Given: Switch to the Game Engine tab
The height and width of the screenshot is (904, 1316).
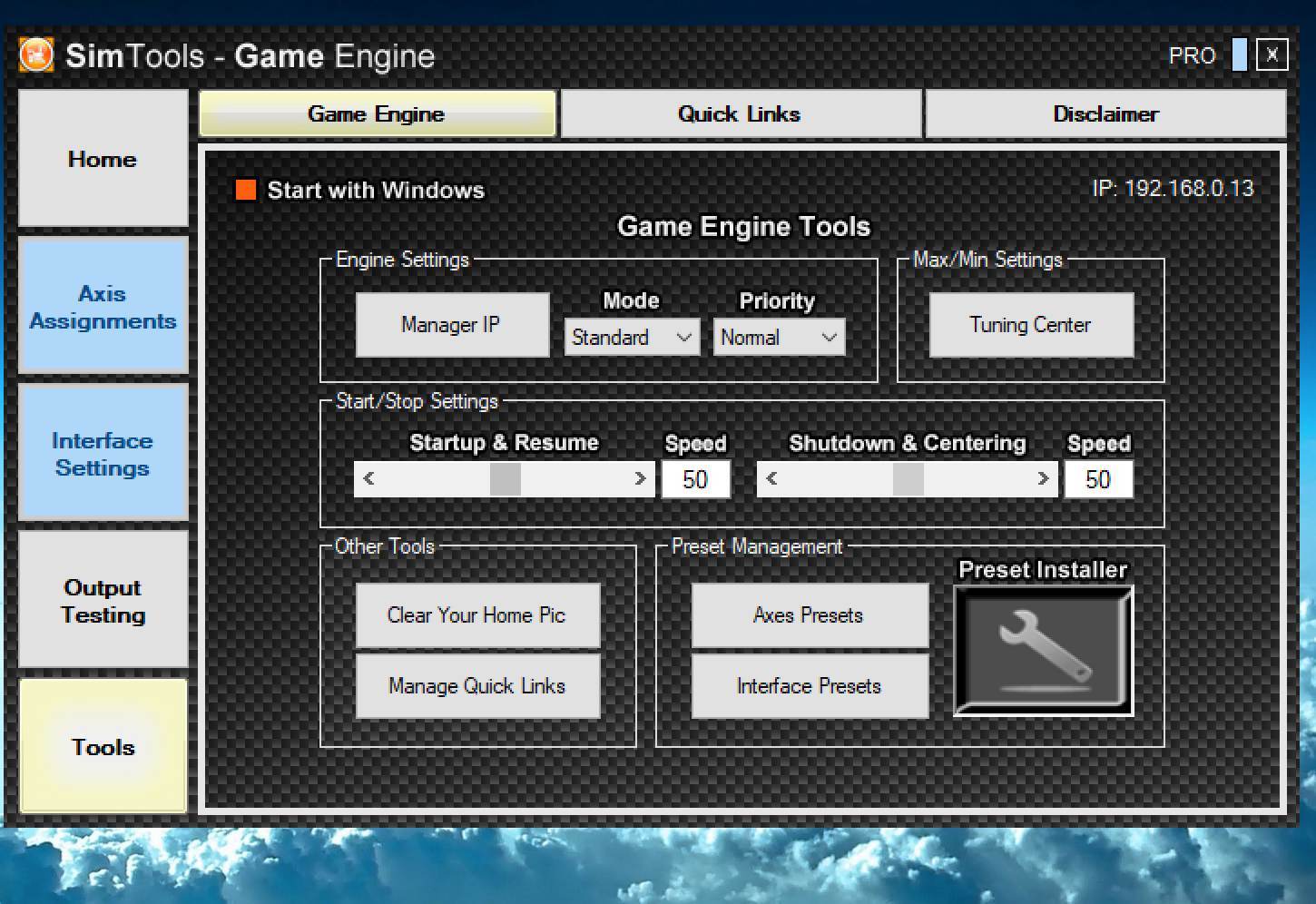Looking at the screenshot, I should (x=377, y=113).
